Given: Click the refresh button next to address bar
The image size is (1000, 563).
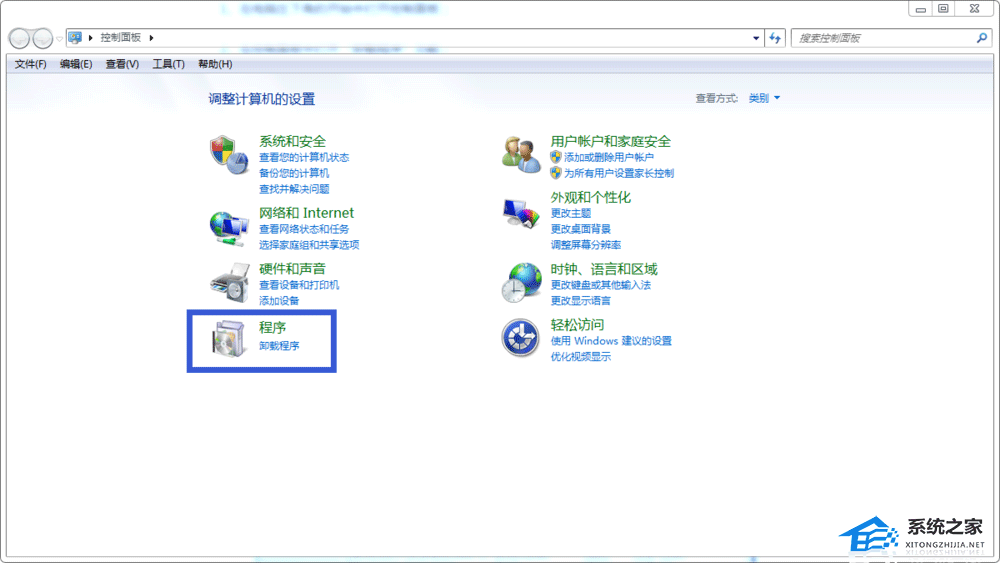Looking at the screenshot, I should (x=775, y=38).
